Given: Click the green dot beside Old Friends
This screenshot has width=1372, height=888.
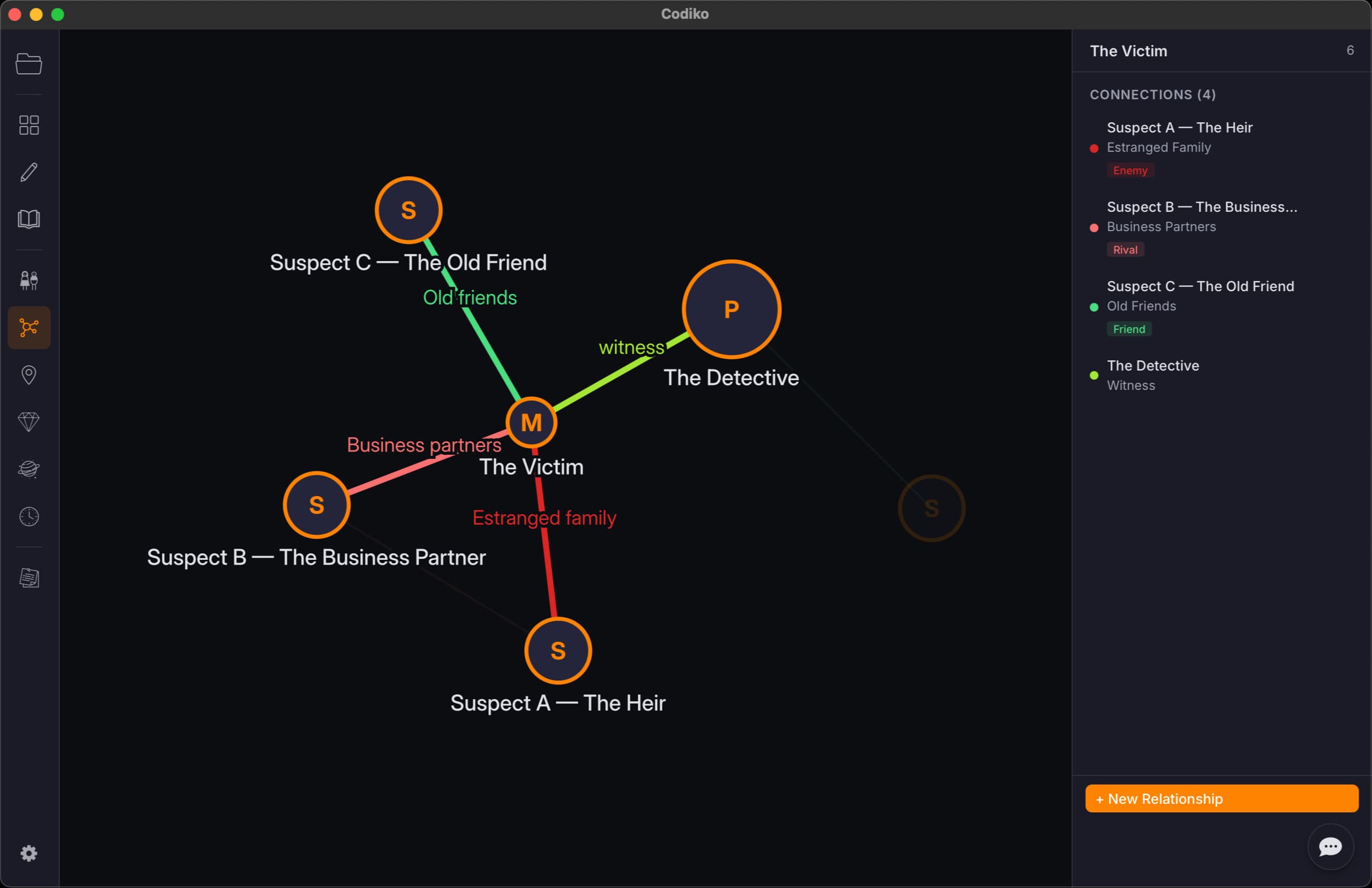Looking at the screenshot, I should tap(1094, 307).
